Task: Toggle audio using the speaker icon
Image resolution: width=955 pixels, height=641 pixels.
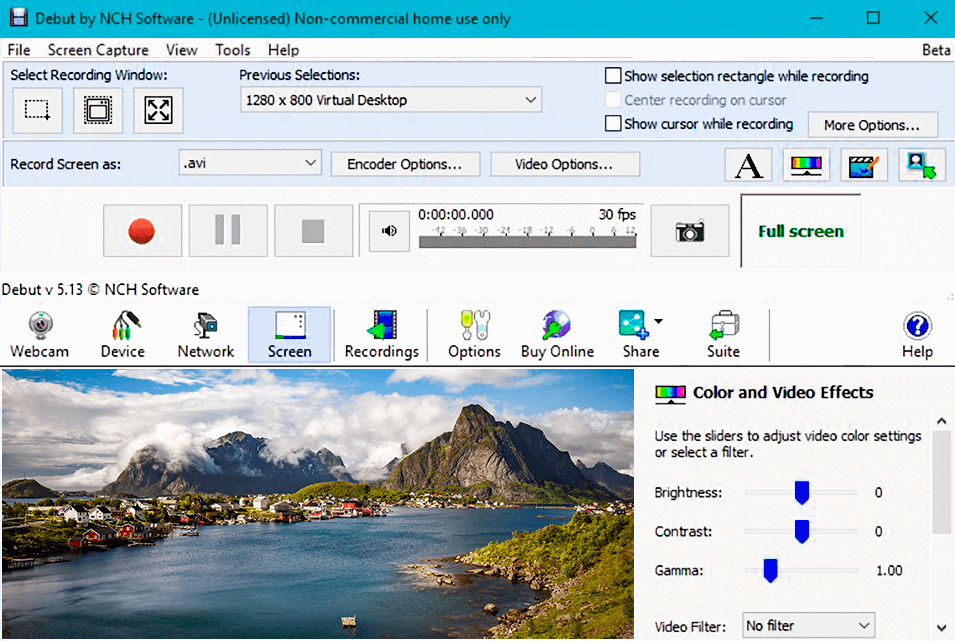Action: point(388,230)
